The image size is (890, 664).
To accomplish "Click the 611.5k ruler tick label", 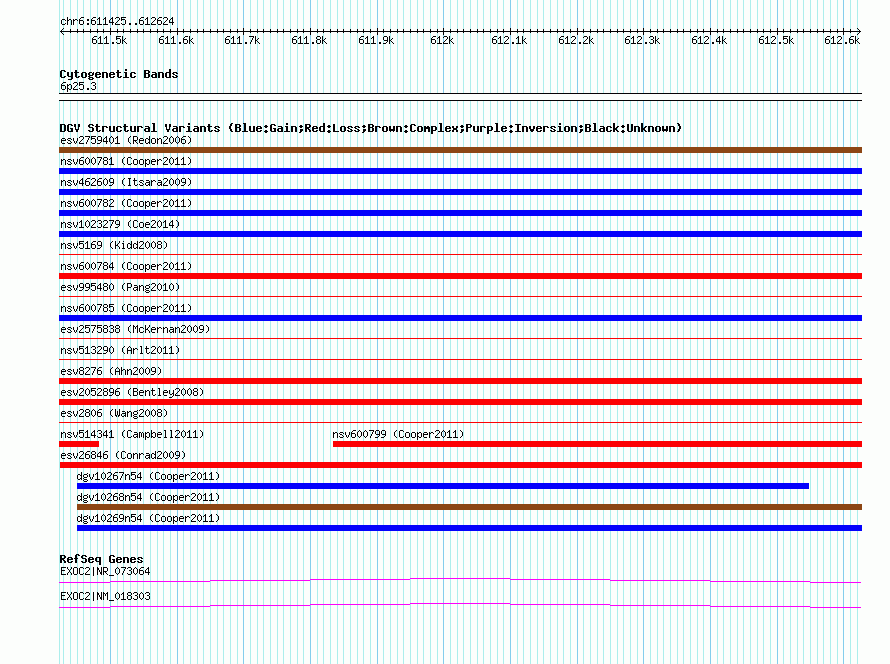I will [109, 40].
